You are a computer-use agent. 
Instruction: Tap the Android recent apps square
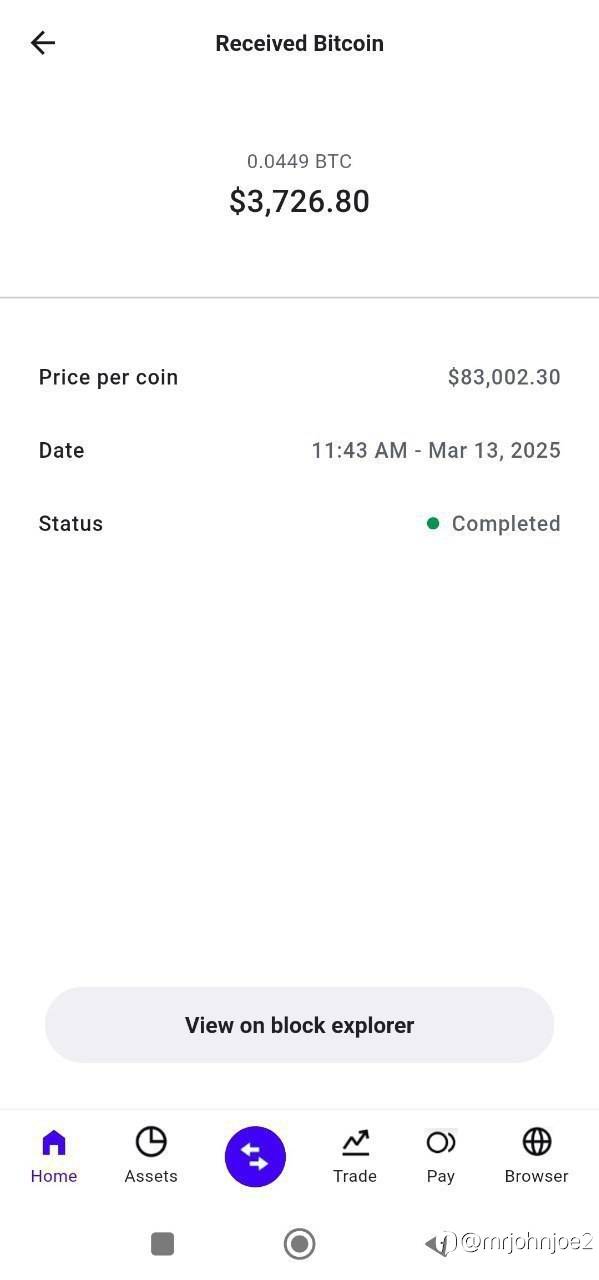coord(162,1243)
